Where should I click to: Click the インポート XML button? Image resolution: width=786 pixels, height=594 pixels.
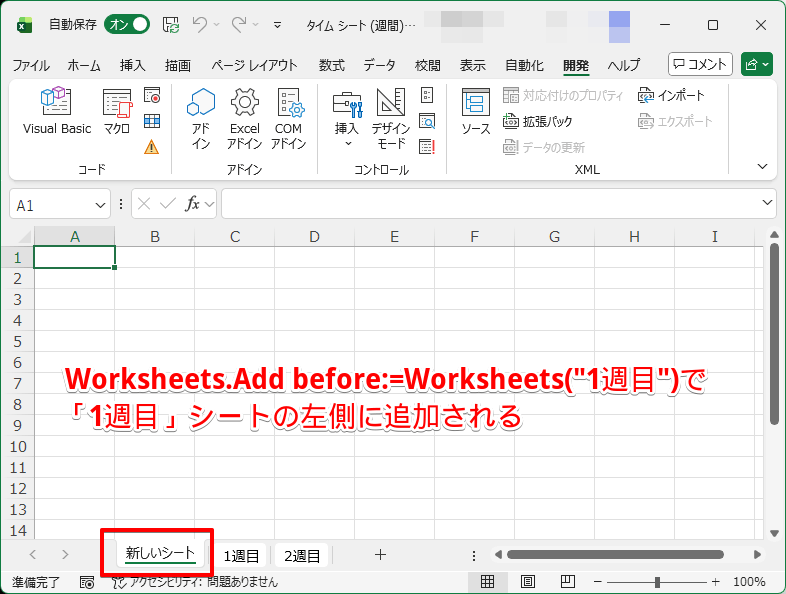(671, 95)
